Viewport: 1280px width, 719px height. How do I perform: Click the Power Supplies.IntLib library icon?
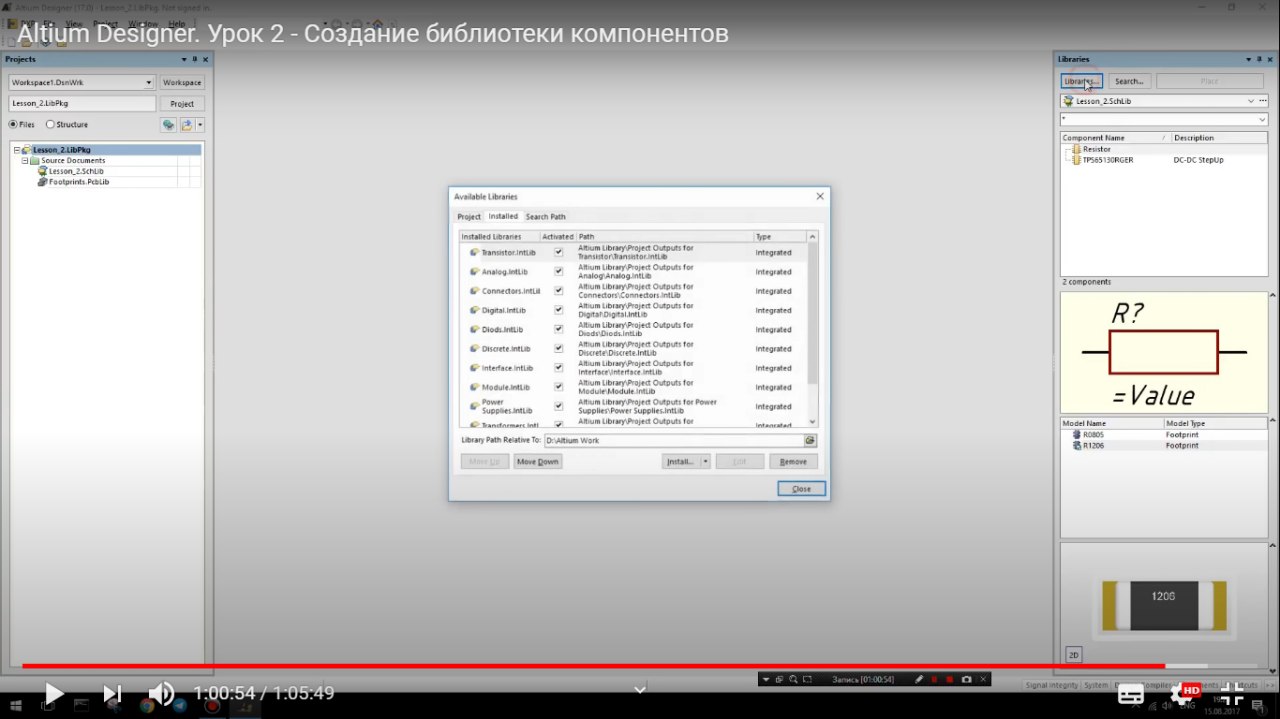click(x=474, y=406)
